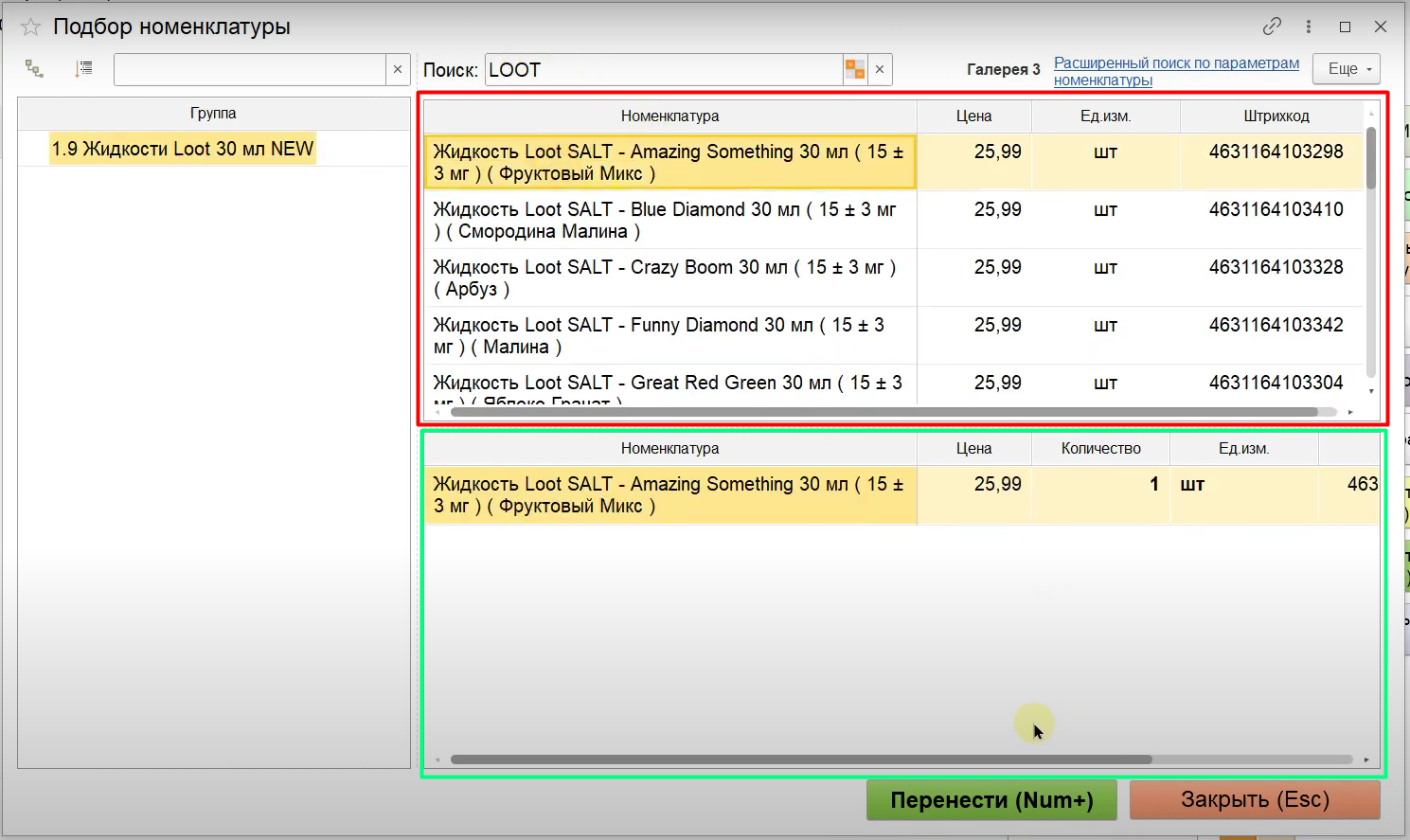
Task: Select group 1.9 Жидкости Loot 30 мл NEW
Action: click(182, 149)
